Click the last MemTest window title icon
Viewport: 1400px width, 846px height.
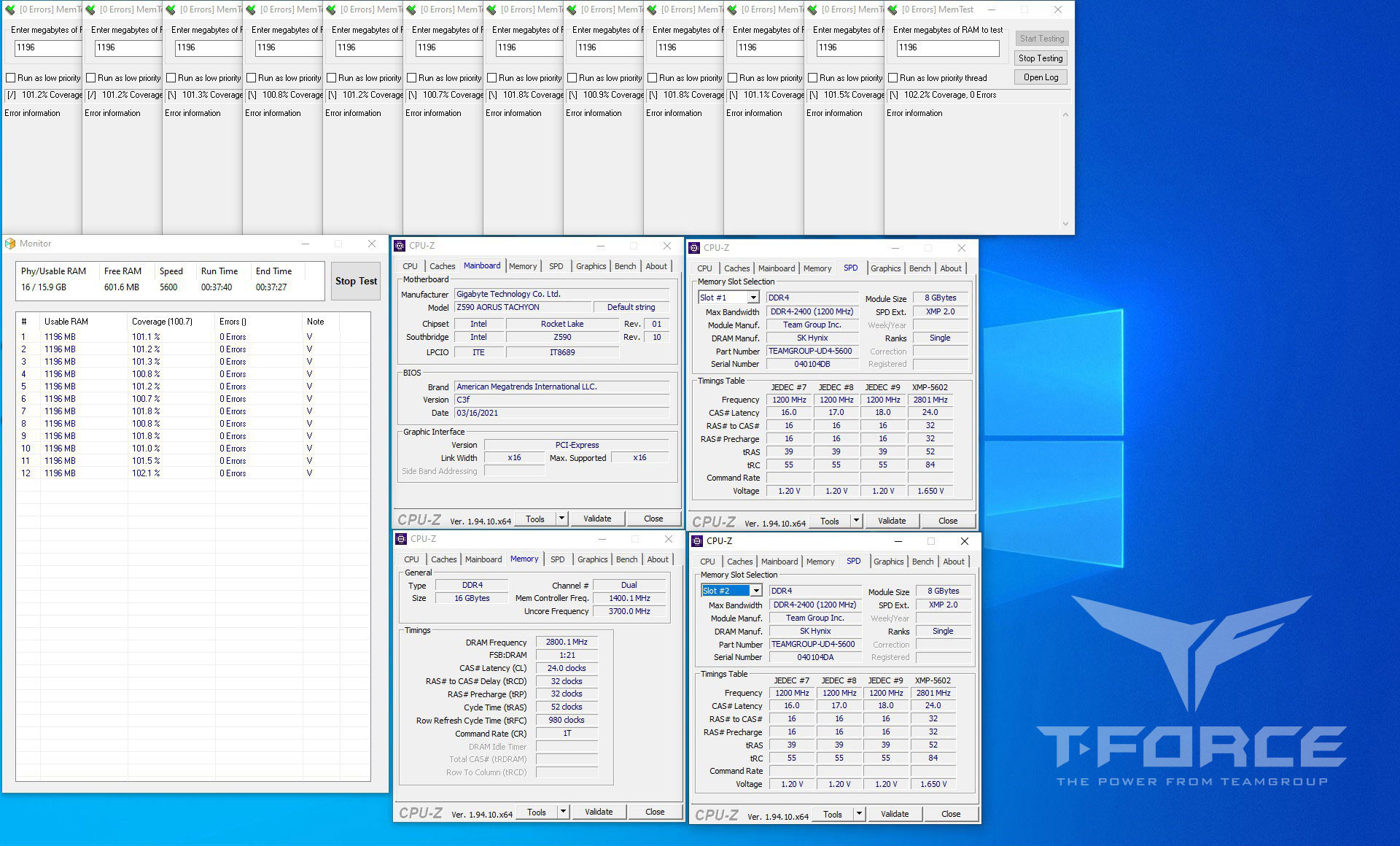892,9
